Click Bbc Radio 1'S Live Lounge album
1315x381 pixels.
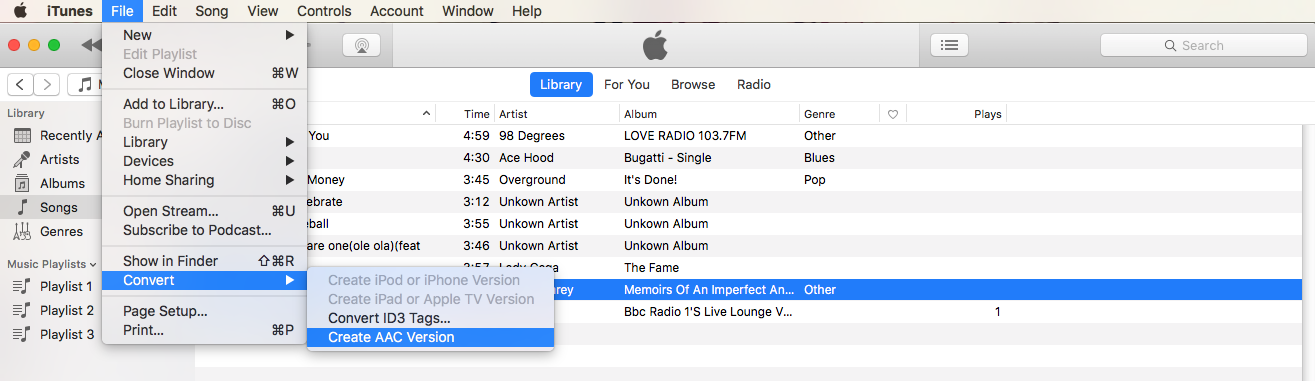click(708, 311)
